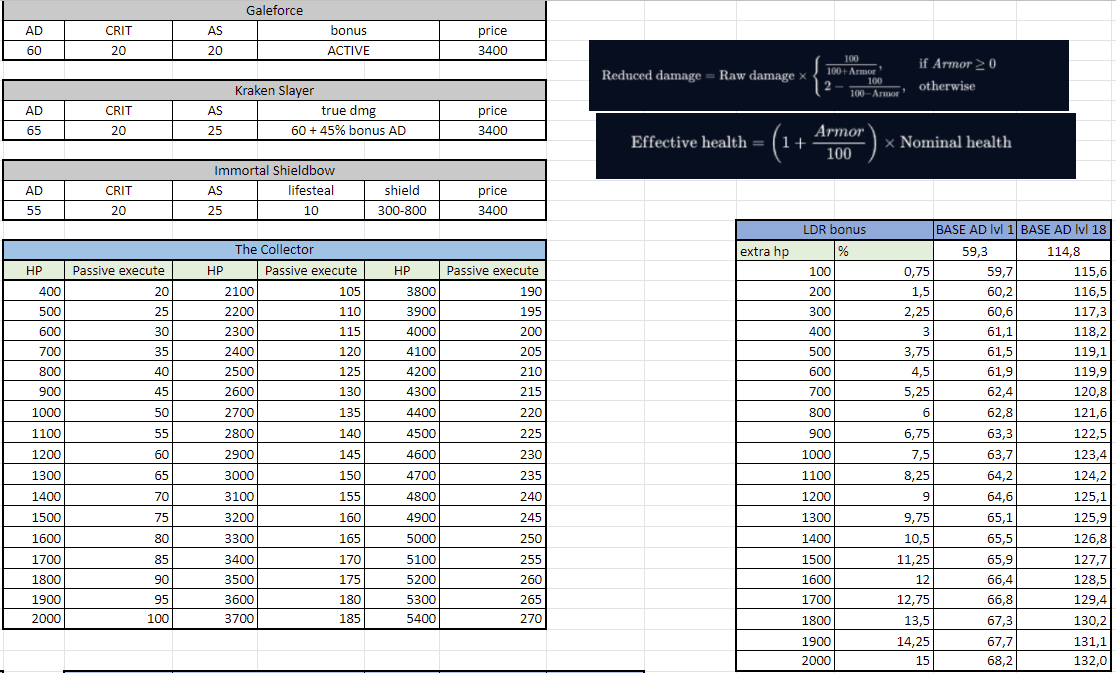The height and width of the screenshot is (673, 1116).
Task: Click LDR percent value 0,75
Action: click(884, 271)
